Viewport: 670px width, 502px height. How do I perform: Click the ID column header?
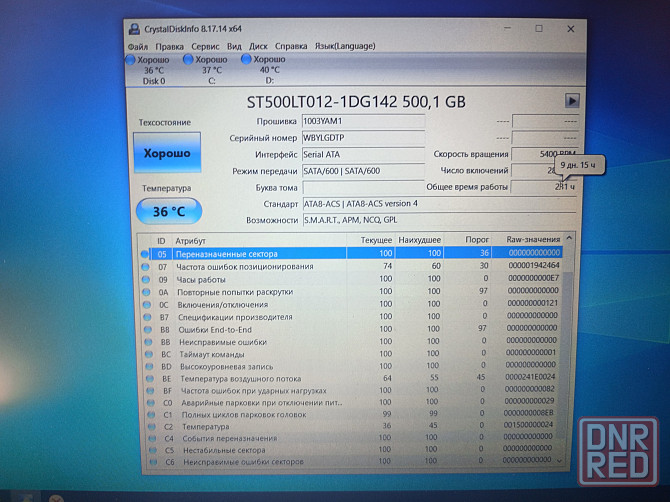click(161, 241)
